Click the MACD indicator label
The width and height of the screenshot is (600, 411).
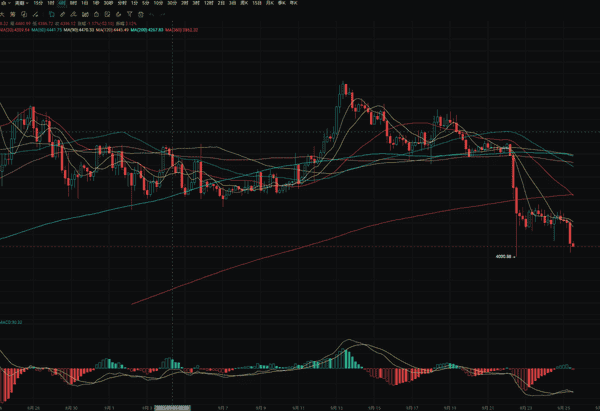10,322
